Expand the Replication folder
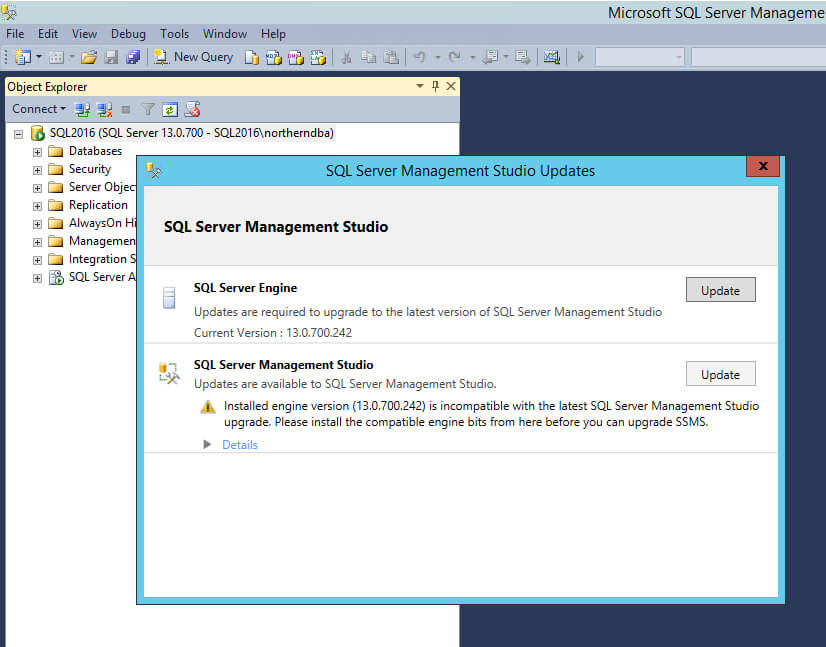826x647 pixels. [x=37, y=206]
